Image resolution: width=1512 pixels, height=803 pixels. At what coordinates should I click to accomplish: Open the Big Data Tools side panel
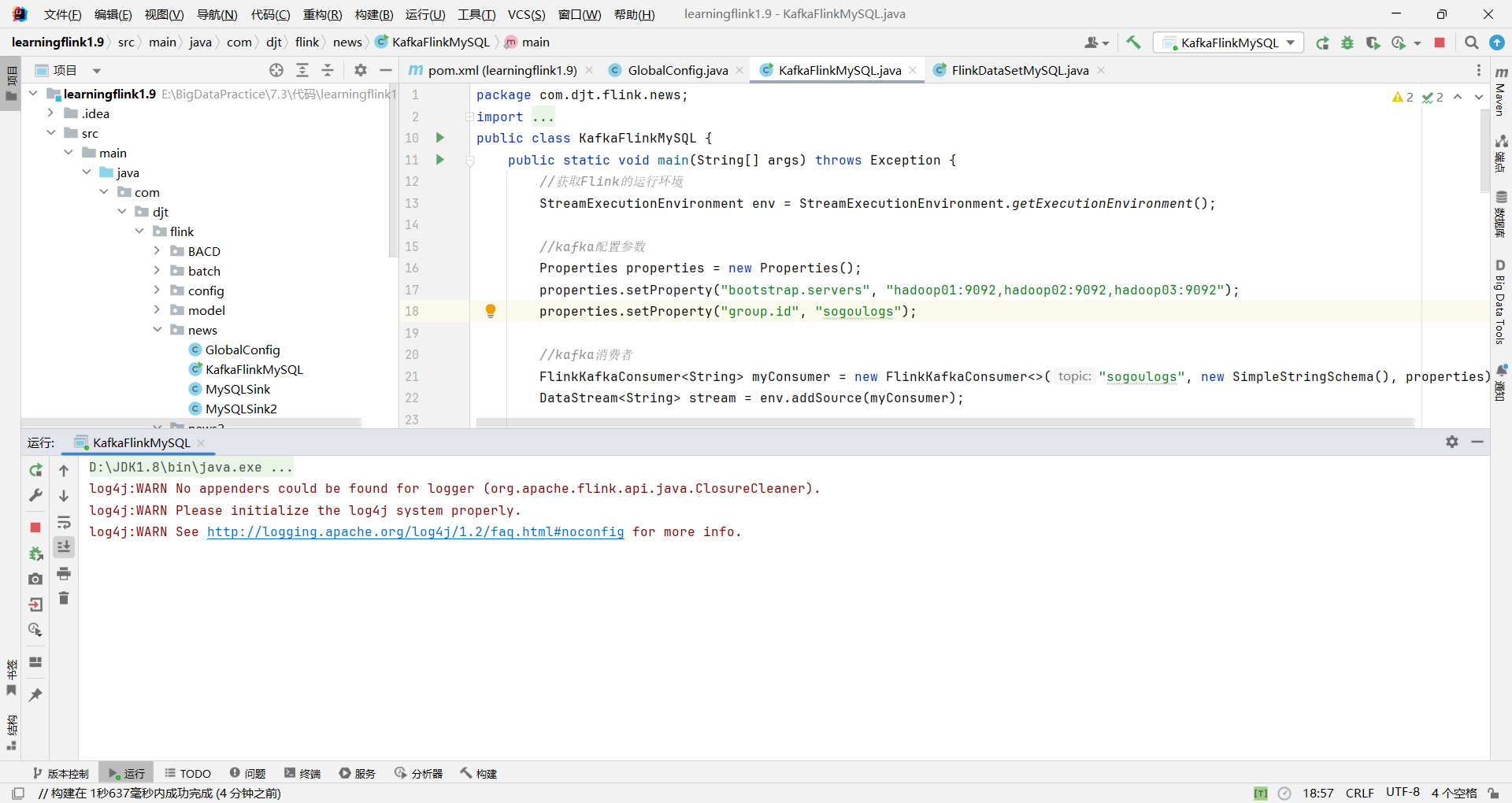point(1501,302)
